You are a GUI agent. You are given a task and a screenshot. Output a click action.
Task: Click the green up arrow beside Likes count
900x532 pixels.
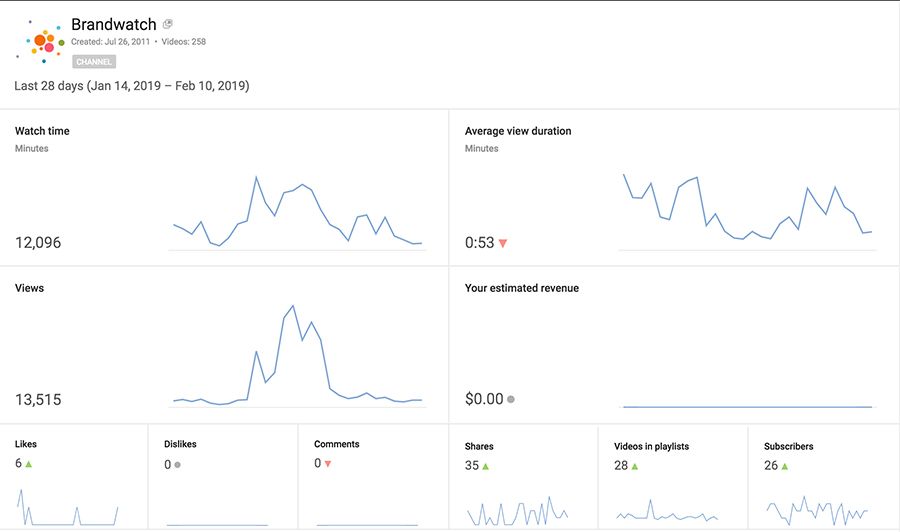tap(29, 464)
